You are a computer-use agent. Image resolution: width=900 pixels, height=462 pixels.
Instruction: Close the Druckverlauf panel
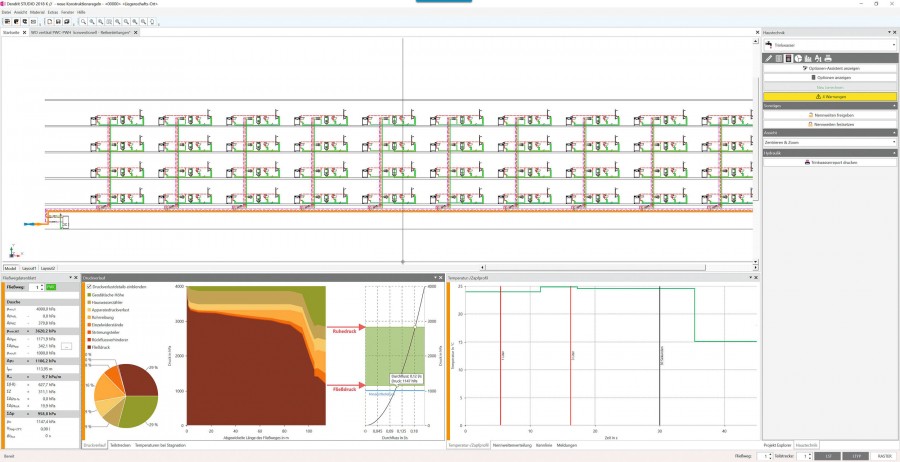pyautogui.click(x=441, y=278)
